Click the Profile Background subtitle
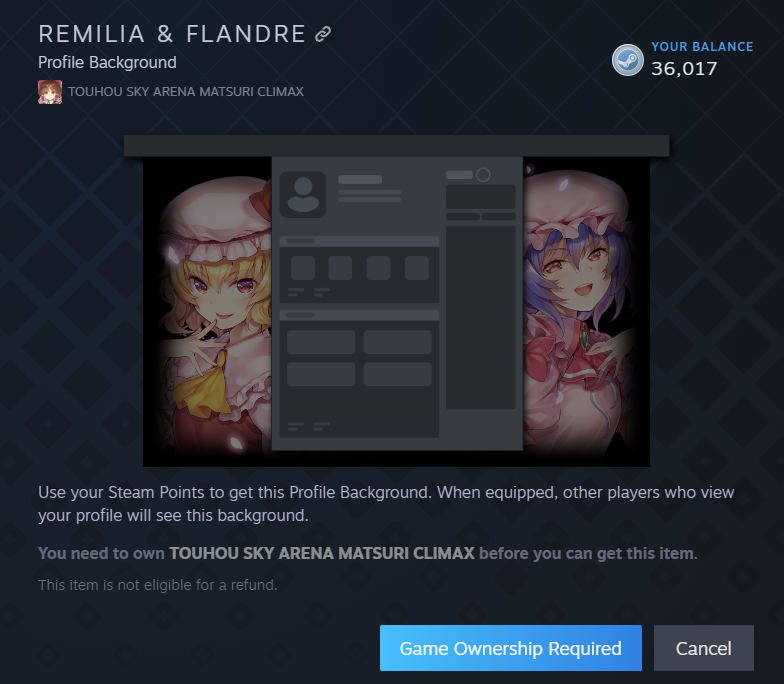784x684 pixels. click(107, 62)
